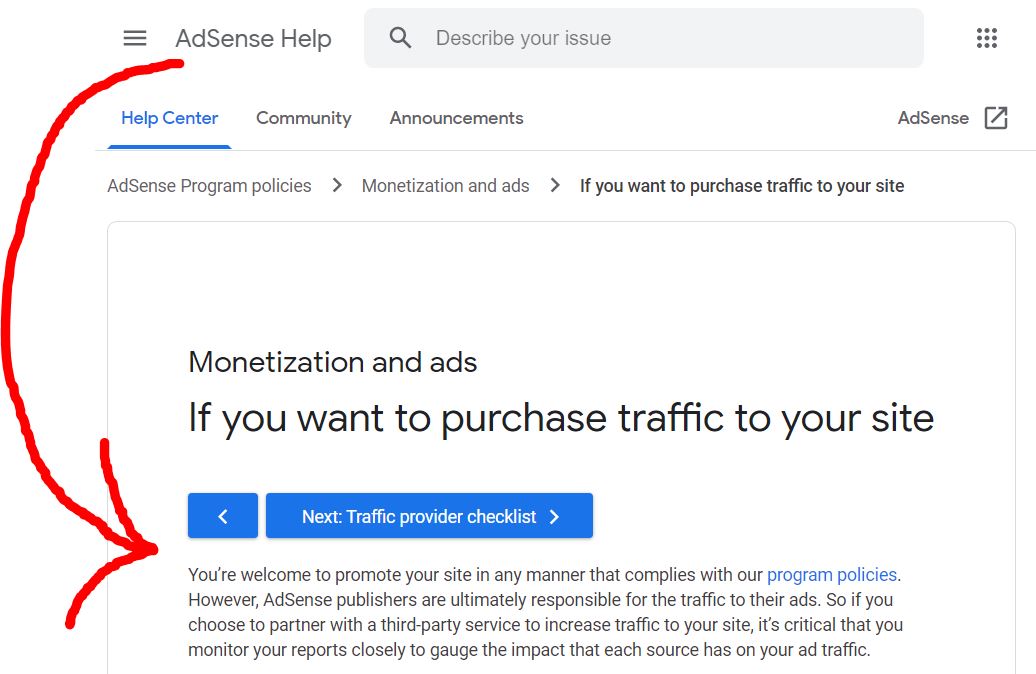Click the current breadcrumb about purchasing traffic
This screenshot has width=1036, height=674.
pos(742,186)
